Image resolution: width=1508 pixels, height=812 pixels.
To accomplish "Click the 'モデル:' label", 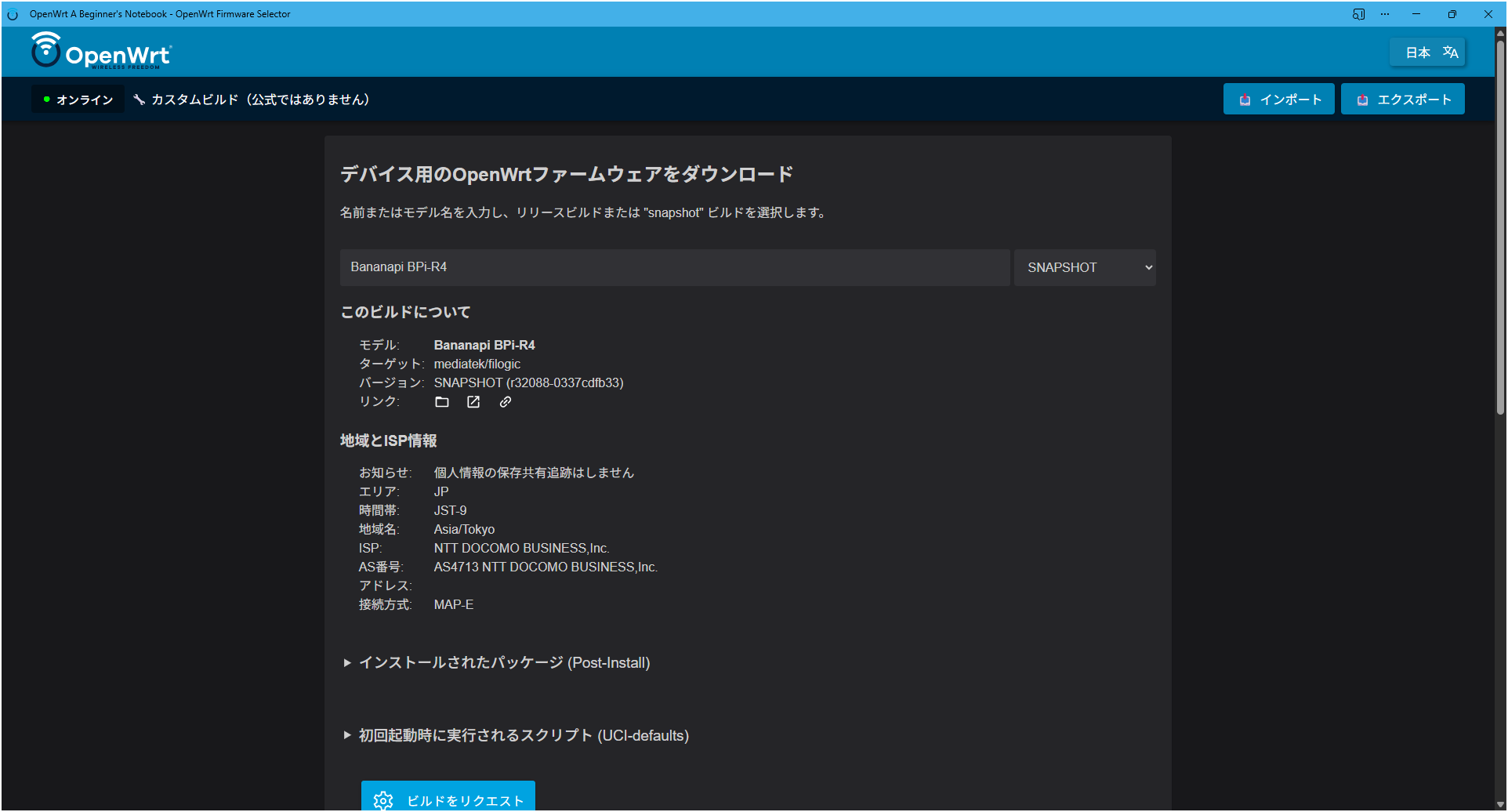I will [379, 345].
